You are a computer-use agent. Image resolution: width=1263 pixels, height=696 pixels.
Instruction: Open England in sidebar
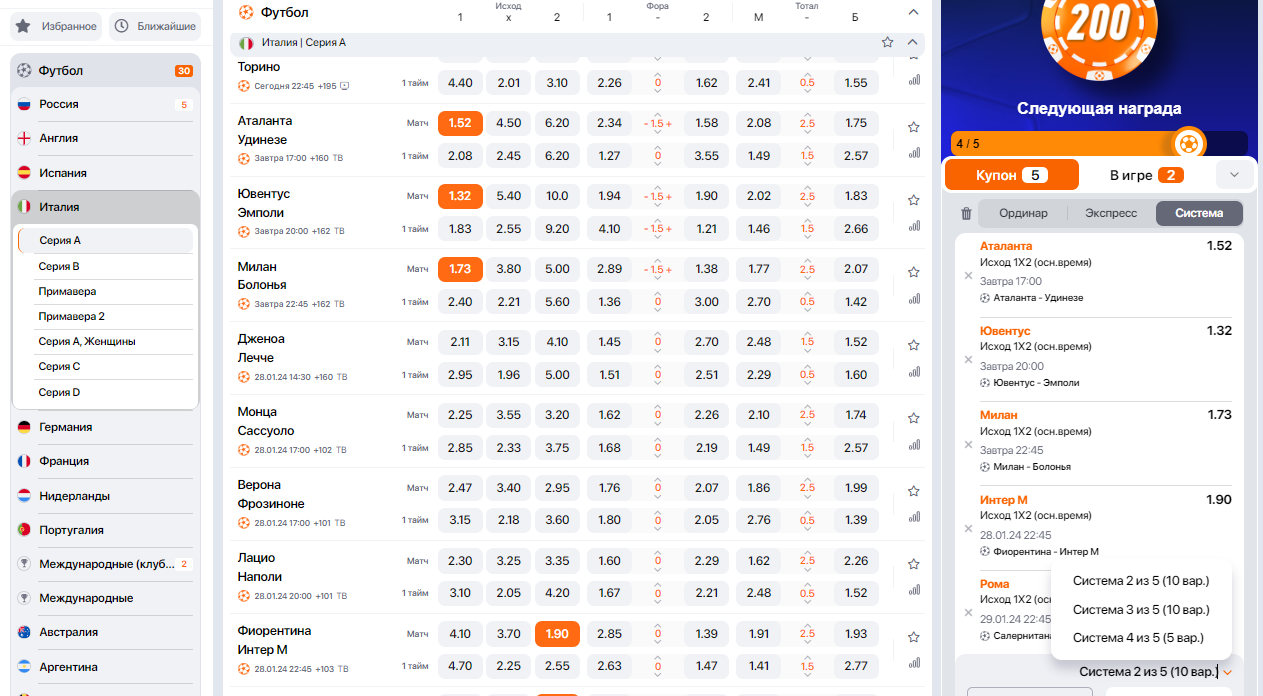tap(105, 138)
